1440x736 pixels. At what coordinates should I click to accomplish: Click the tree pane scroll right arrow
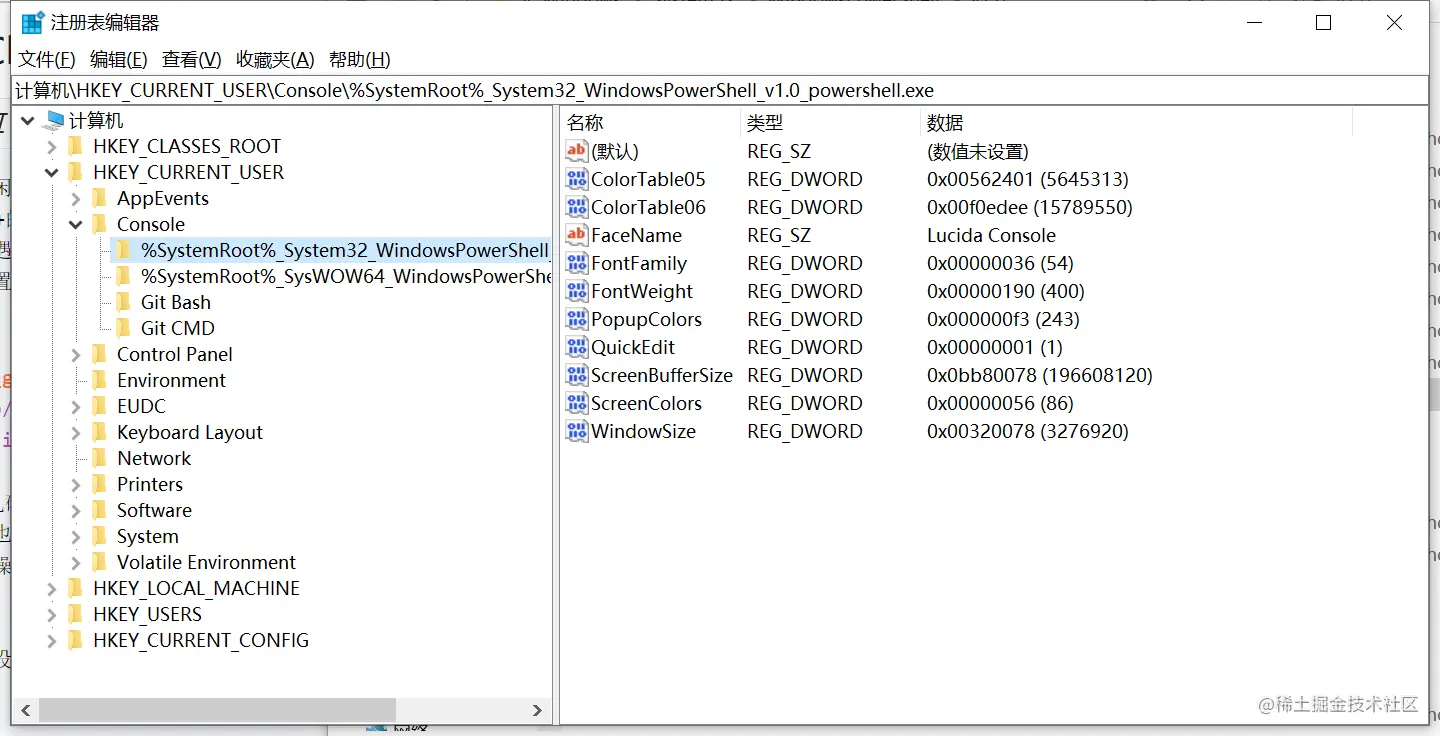[x=537, y=710]
